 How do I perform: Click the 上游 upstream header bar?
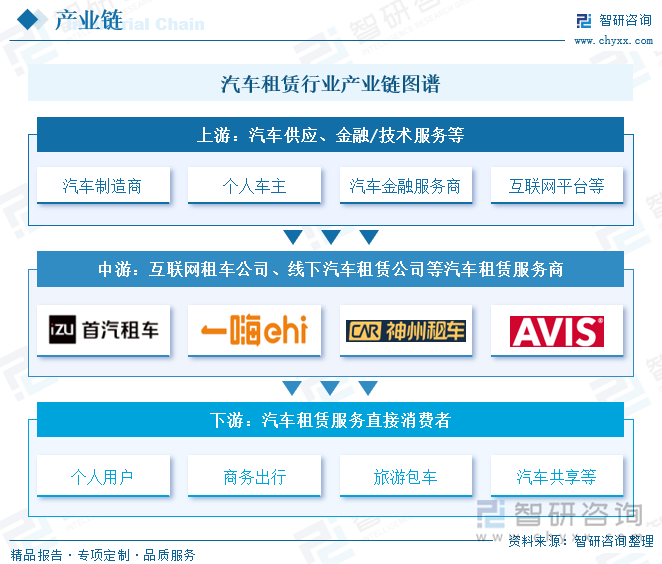click(x=330, y=135)
